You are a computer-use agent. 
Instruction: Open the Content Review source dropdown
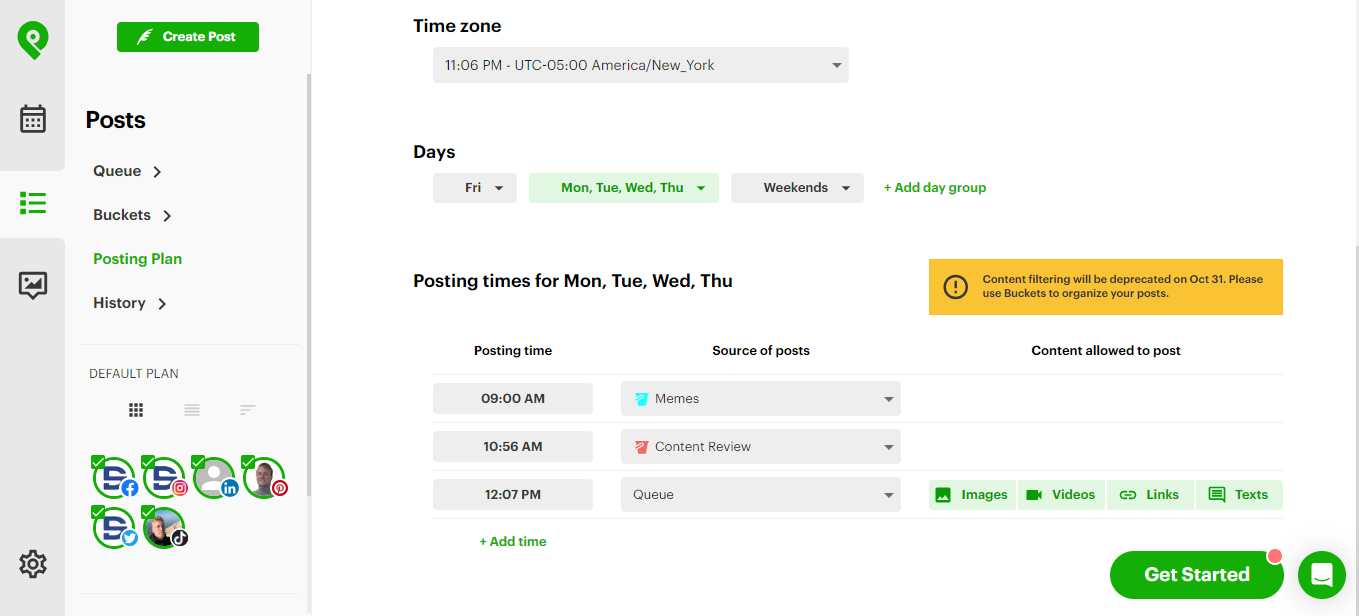[760, 446]
